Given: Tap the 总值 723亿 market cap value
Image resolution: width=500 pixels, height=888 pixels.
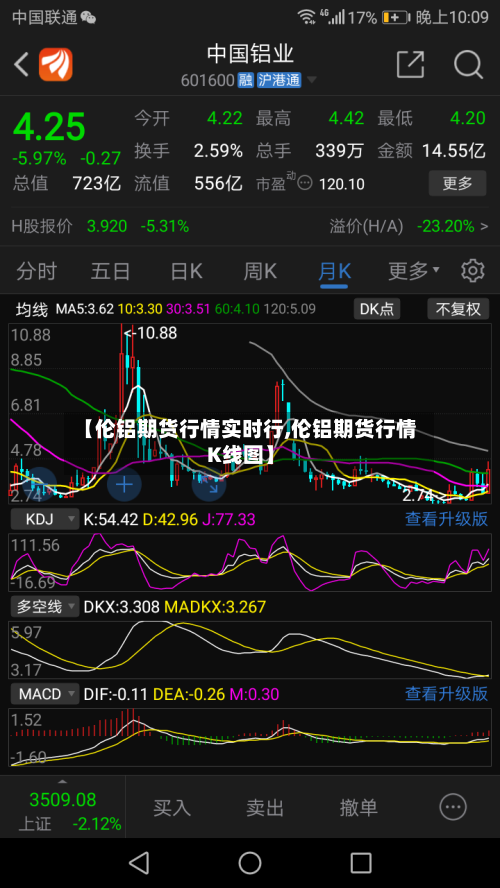Looking at the screenshot, I should point(96,183).
